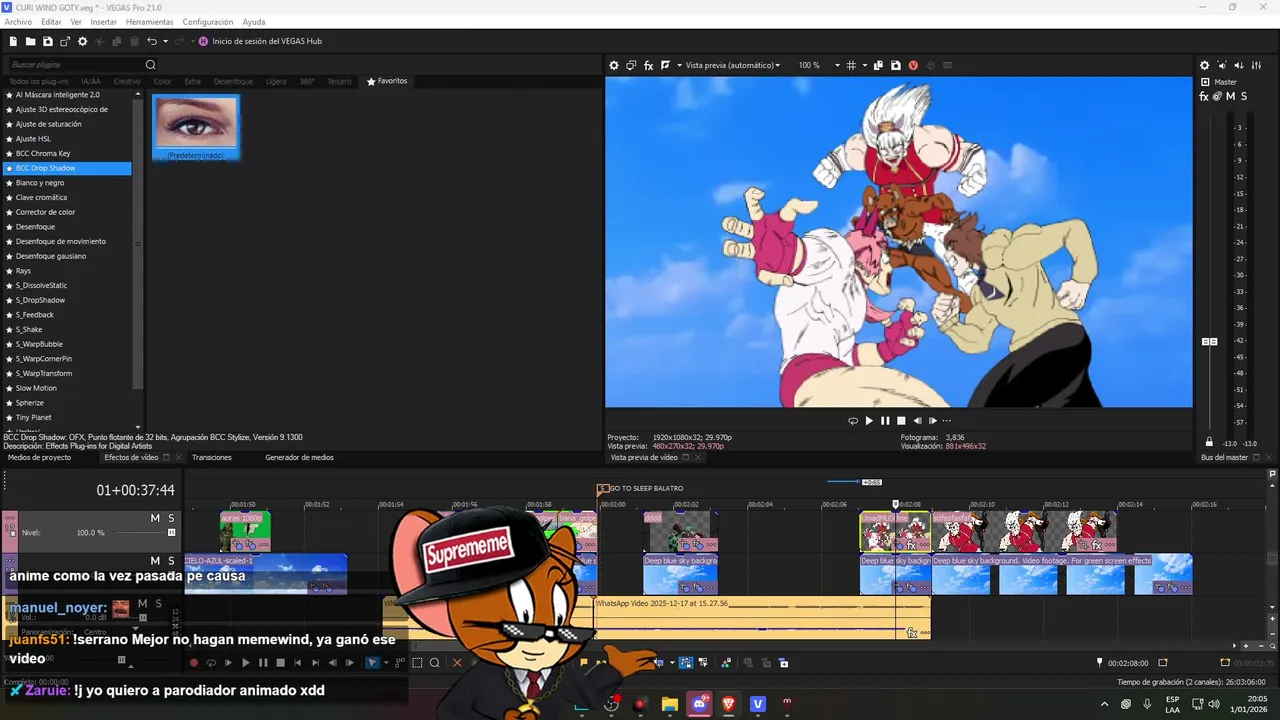Copy snapshot to clipboard icon
The width and height of the screenshot is (1280, 720).
(x=878, y=65)
